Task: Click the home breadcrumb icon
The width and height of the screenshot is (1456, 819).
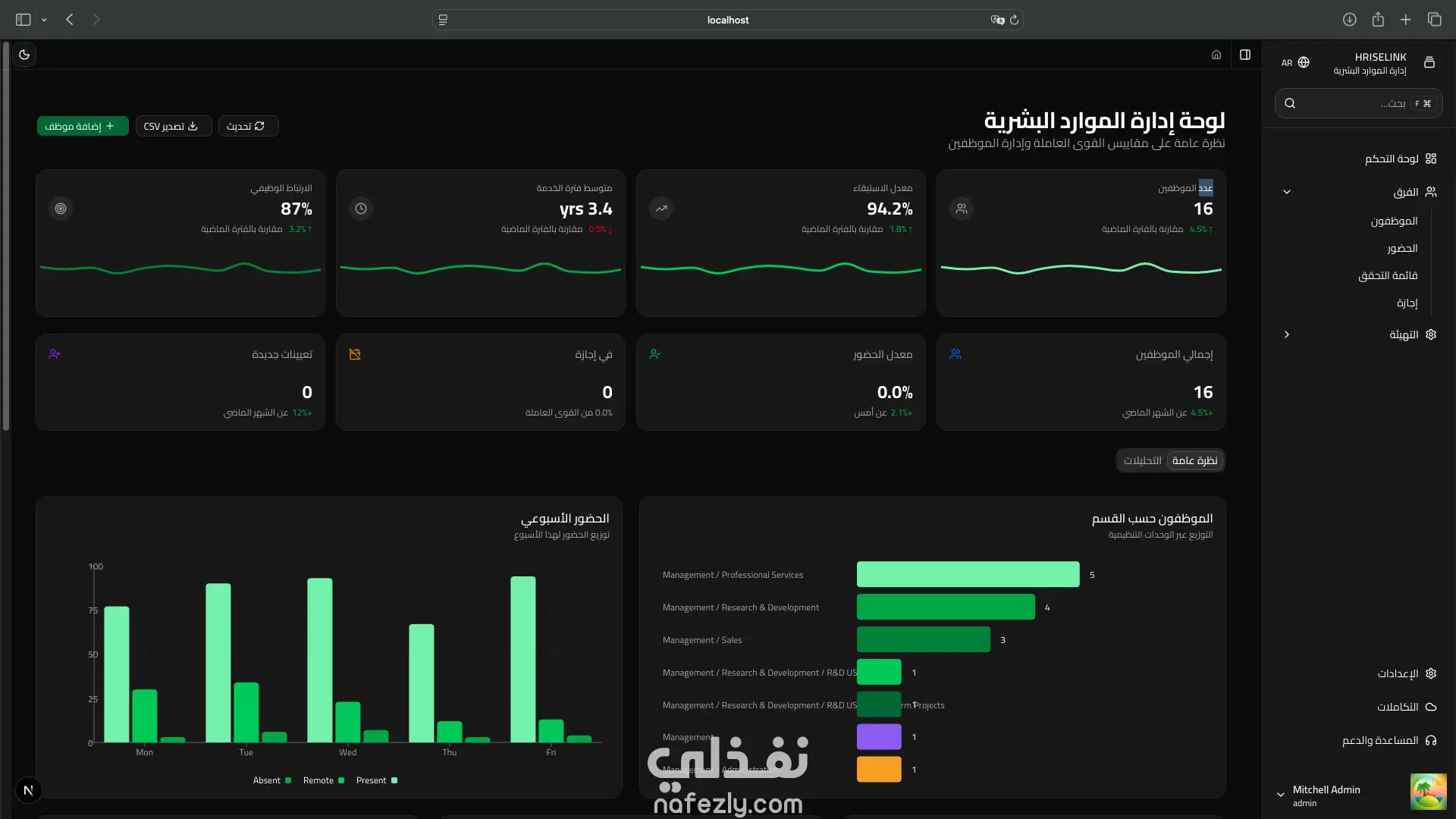Action: tap(1216, 55)
